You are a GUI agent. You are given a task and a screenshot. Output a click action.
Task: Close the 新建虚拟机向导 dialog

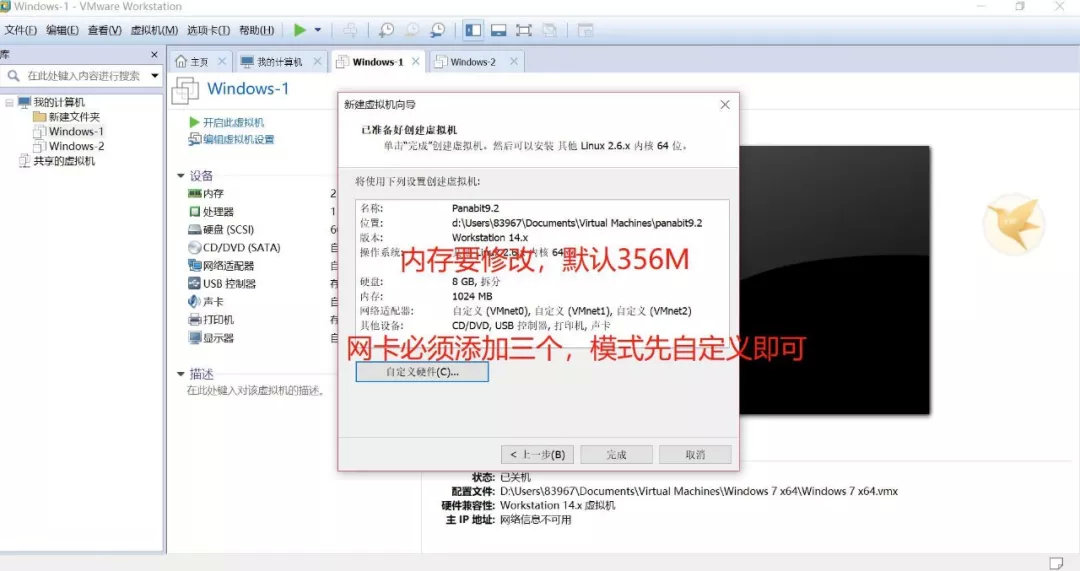(725, 105)
